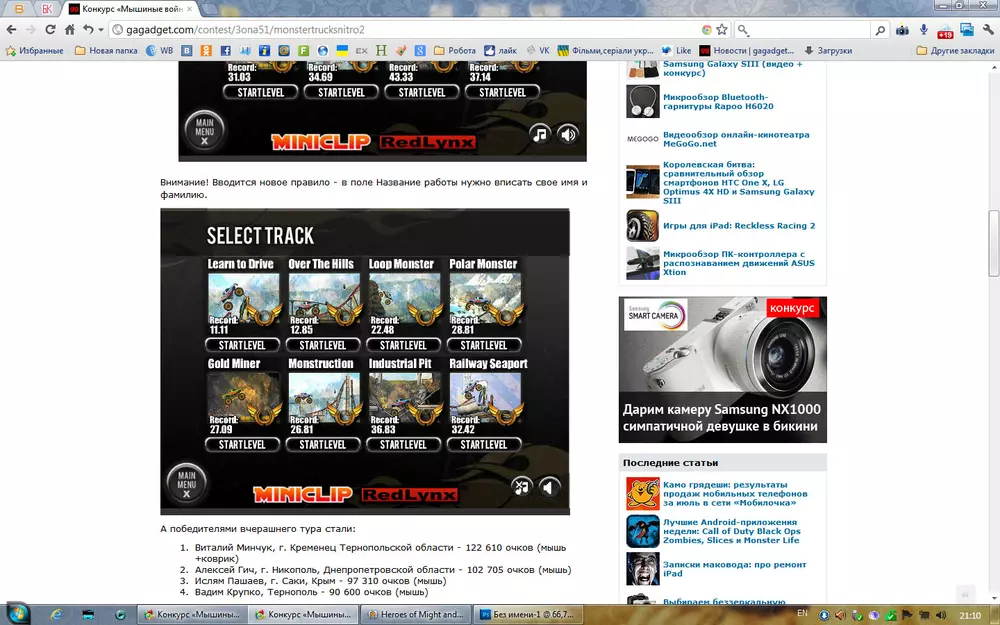
Task: Open the VK bookmark in the bookmarks bar
Action: tap(537, 50)
